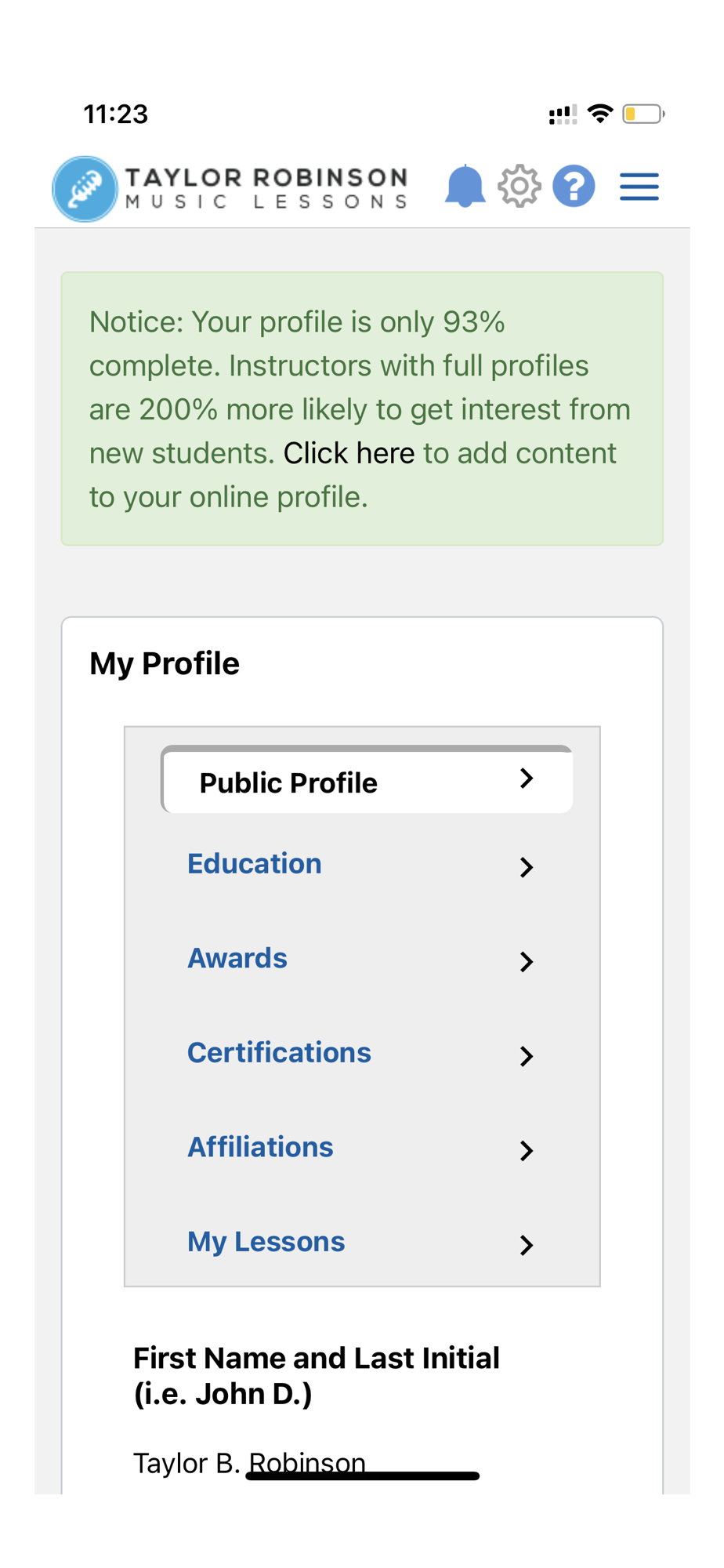724x1568 pixels.
Task: Click the 'Click here' profile link
Action: (x=349, y=453)
